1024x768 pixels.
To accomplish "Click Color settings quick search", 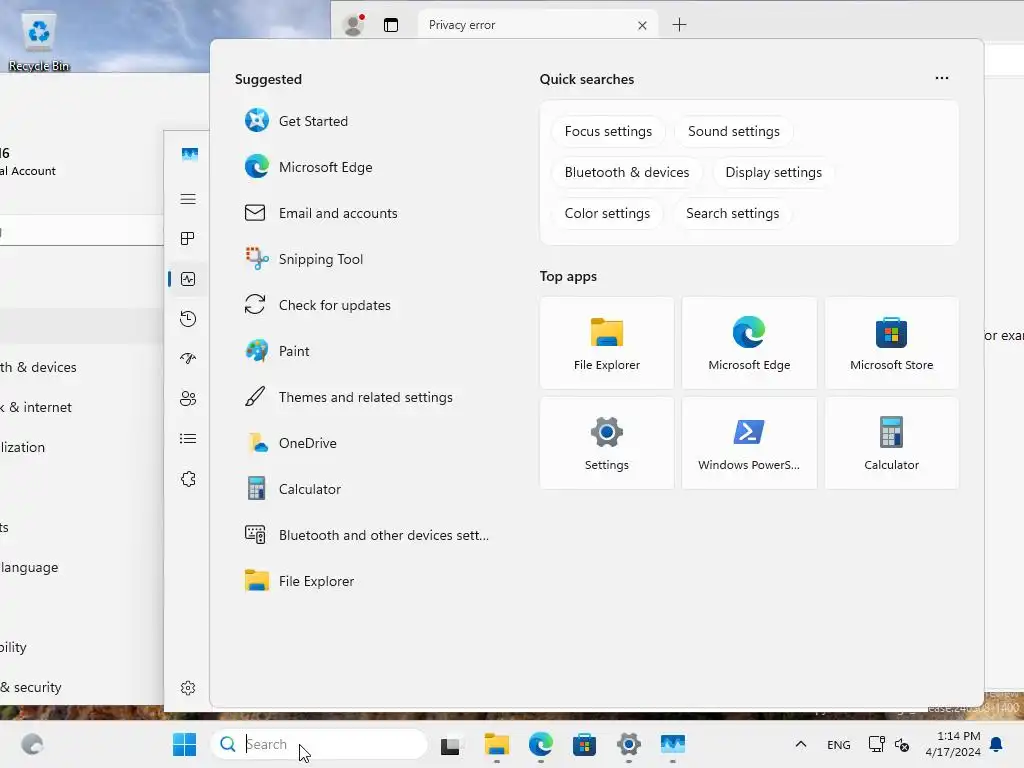I will coord(607,214).
